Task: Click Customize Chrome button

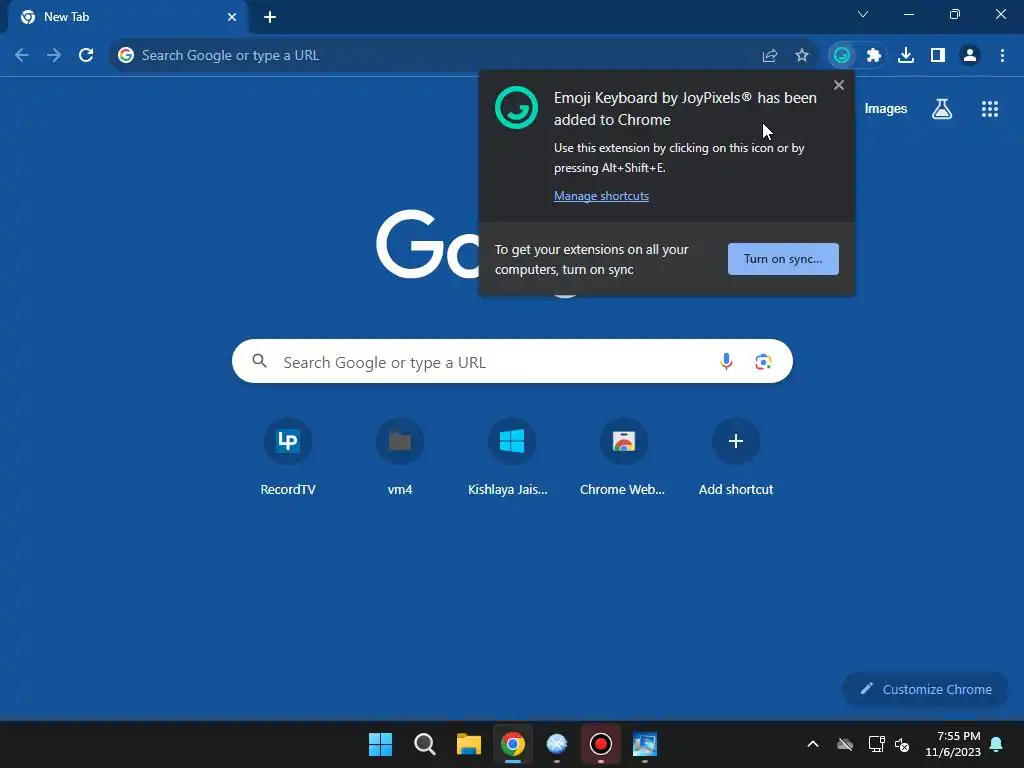Action: [x=925, y=689]
